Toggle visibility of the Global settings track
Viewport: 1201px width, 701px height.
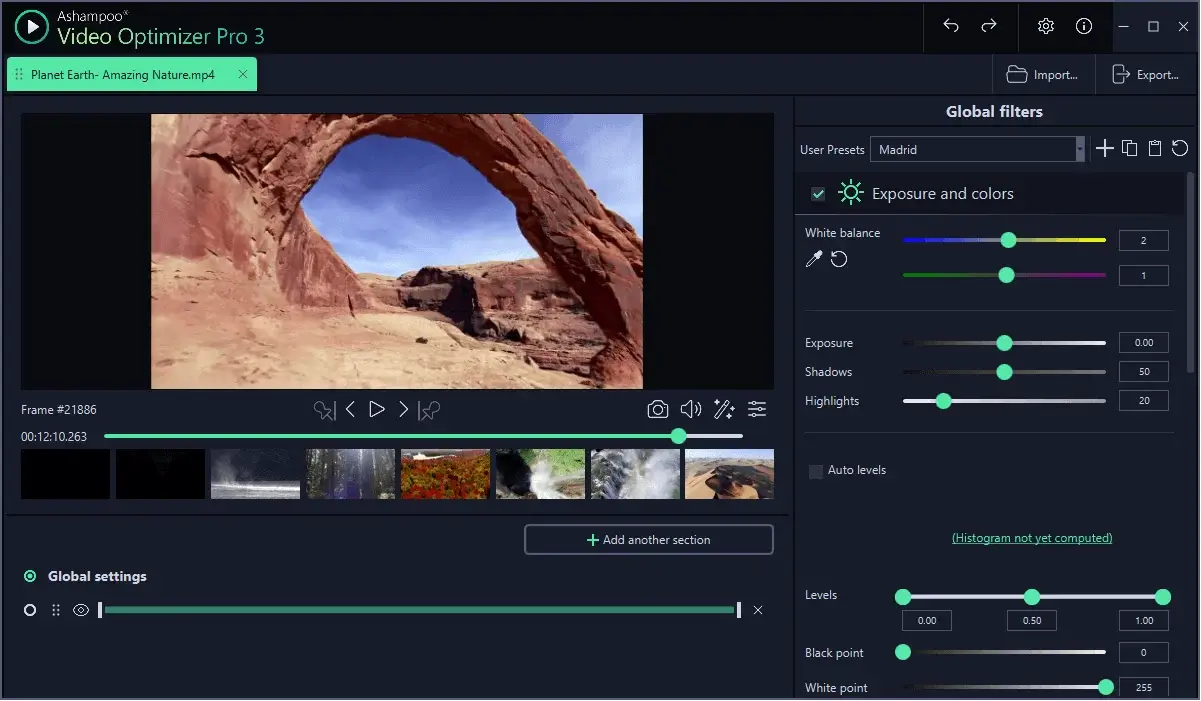[81, 609]
